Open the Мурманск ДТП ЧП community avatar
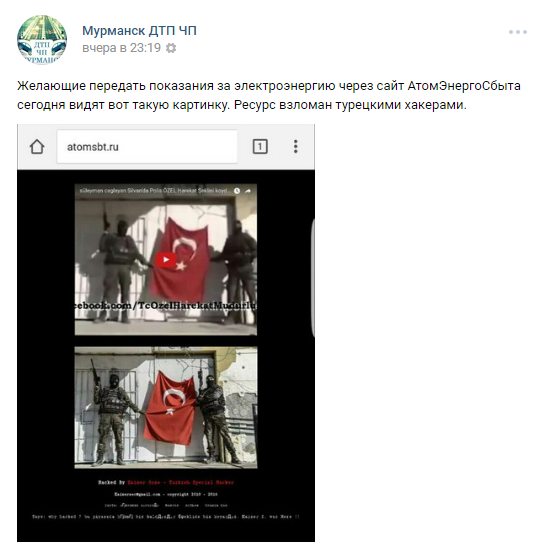Image resolution: width=539 pixels, height=542 pixels. 42,39
